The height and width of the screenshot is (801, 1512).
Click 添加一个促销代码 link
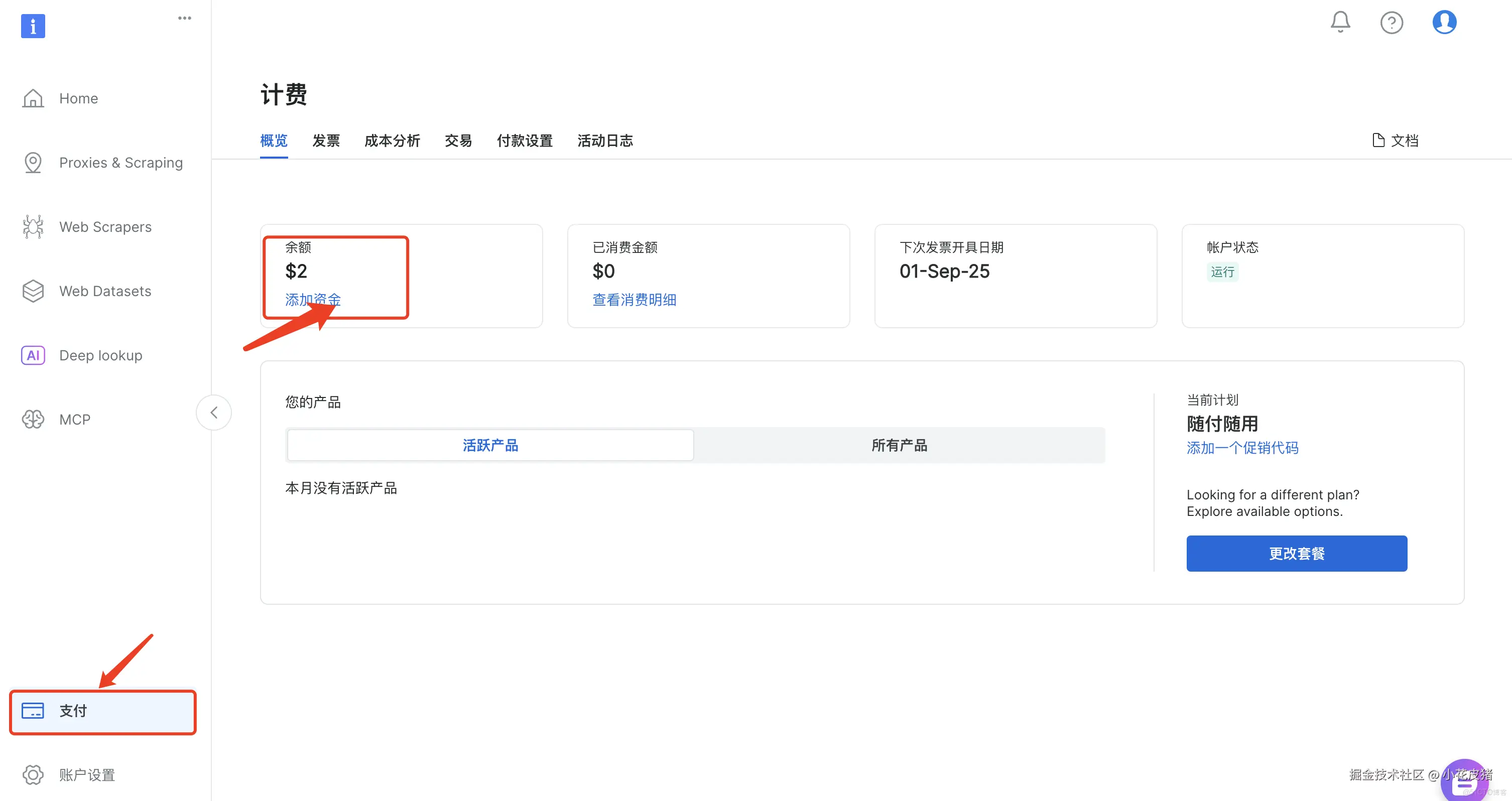1242,448
